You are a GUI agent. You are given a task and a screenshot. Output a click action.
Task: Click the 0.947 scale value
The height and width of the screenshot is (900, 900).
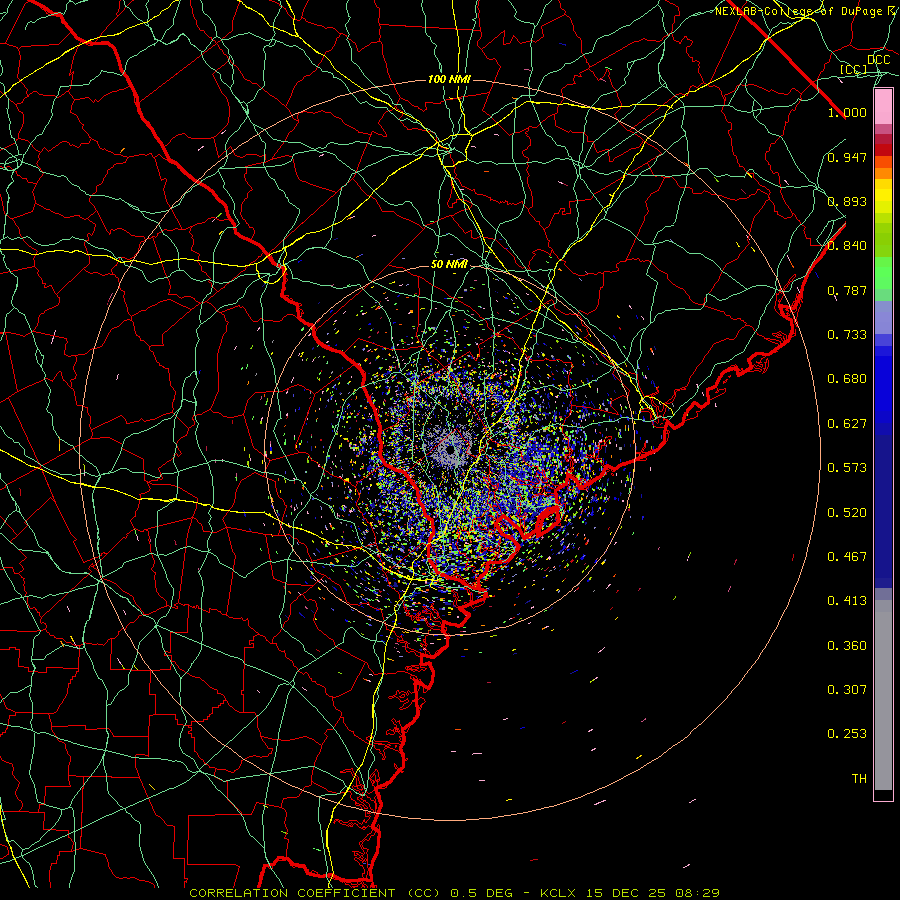847,157
